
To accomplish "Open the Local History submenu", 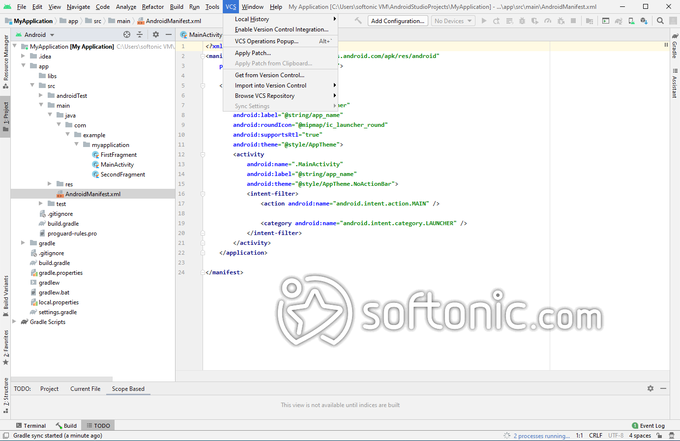I will coord(281,19).
